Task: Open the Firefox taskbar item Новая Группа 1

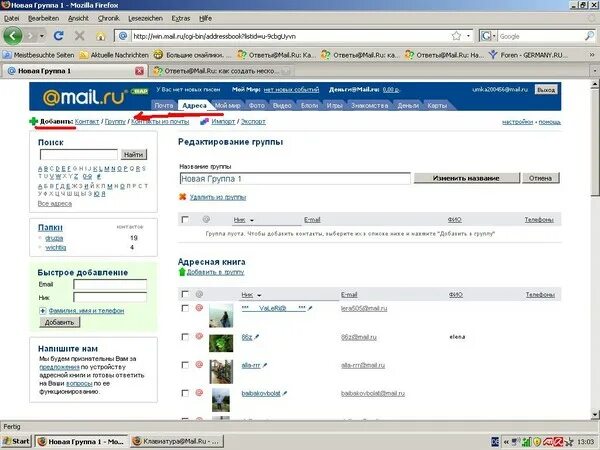Action: coord(82,442)
